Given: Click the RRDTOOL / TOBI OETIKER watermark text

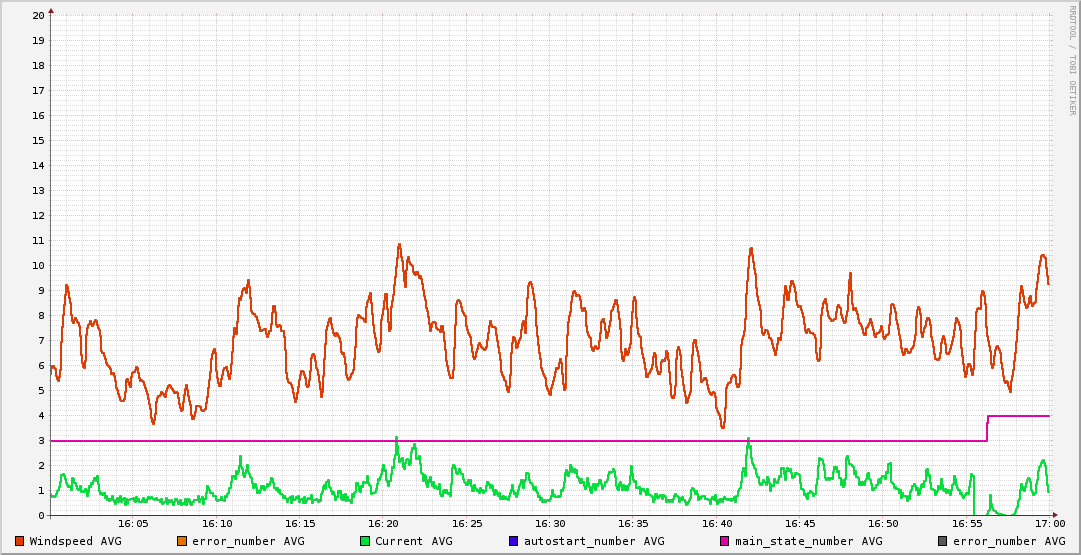Looking at the screenshot, I should [1072, 60].
